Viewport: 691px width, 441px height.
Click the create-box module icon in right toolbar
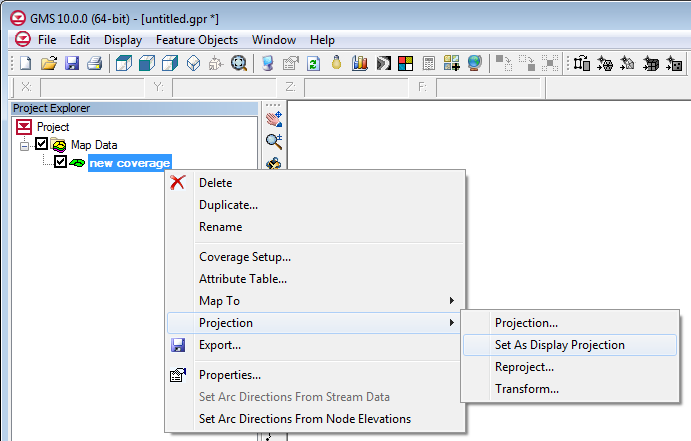pyautogui.click(x=582, y=63)
